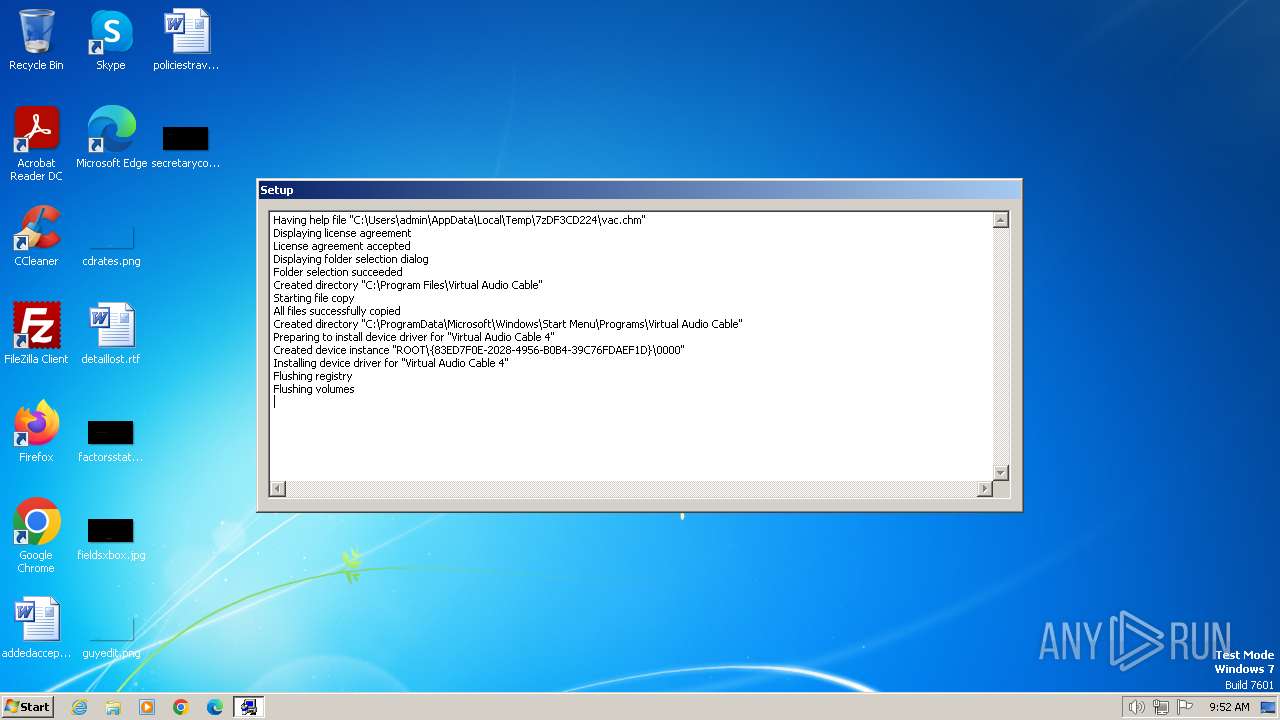Click 'Installing device driver' log line
Viewport: 1280px width, 720px height.
[391, 363]
